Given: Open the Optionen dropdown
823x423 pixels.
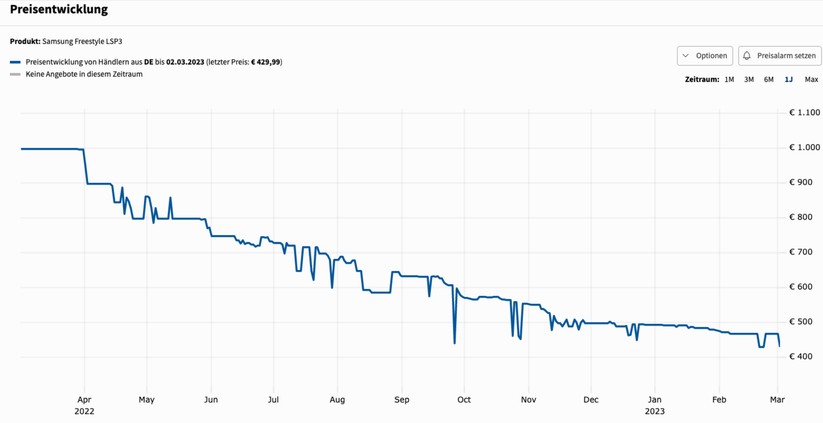Looking at the screenshot, I should pyautogui.click(x=705, y=56).
